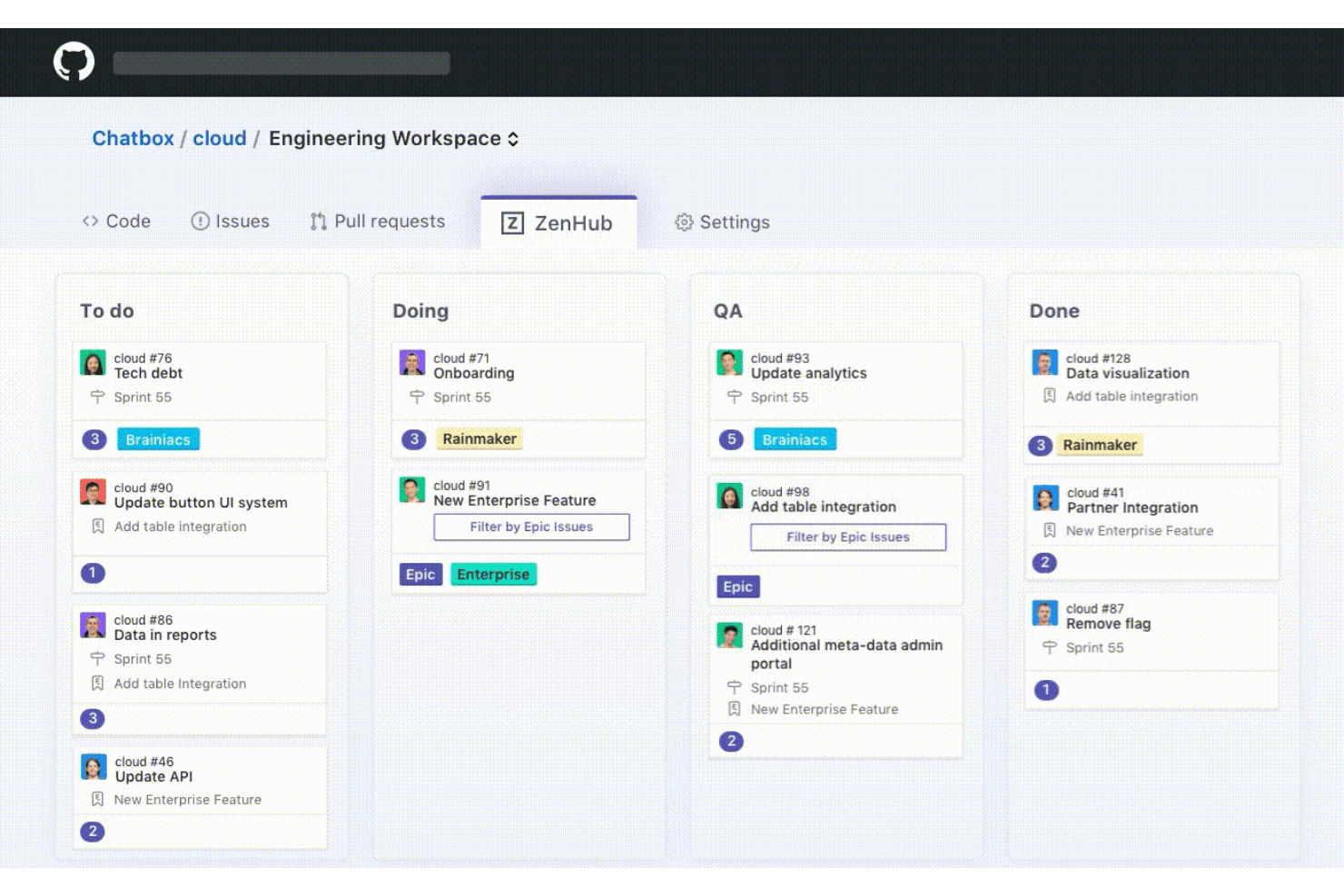Click the search field in header bar
1344x896 pixels.
282,63
